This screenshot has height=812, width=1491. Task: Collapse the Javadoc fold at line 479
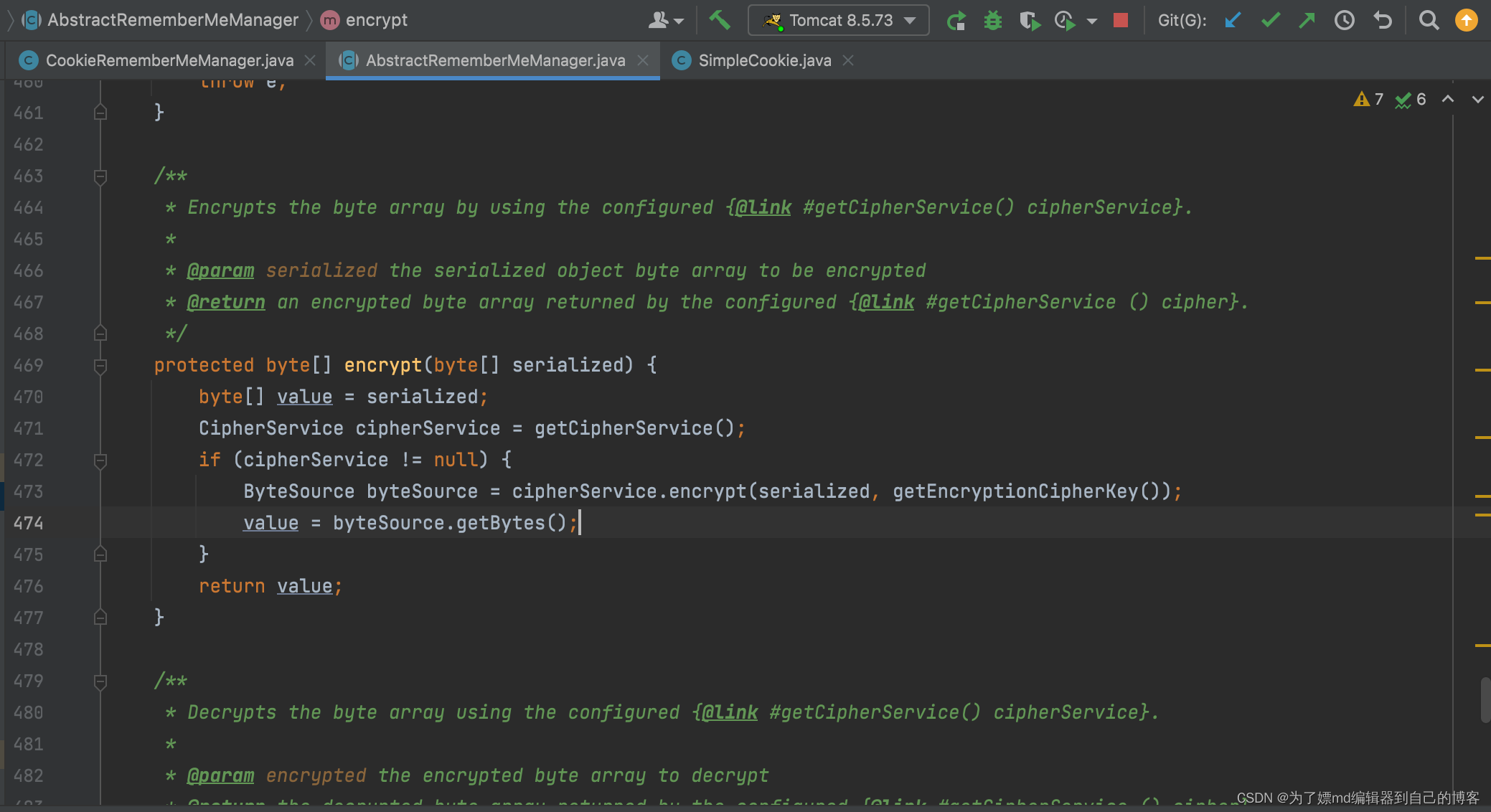pos(100,681)
